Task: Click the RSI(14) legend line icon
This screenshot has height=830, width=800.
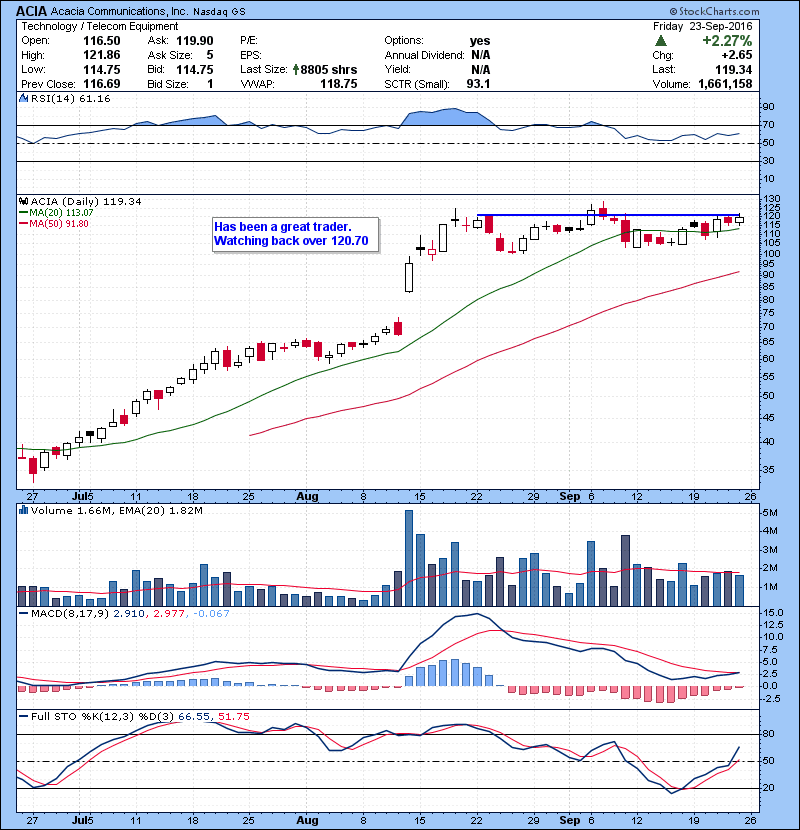Action: coord(24,100)
